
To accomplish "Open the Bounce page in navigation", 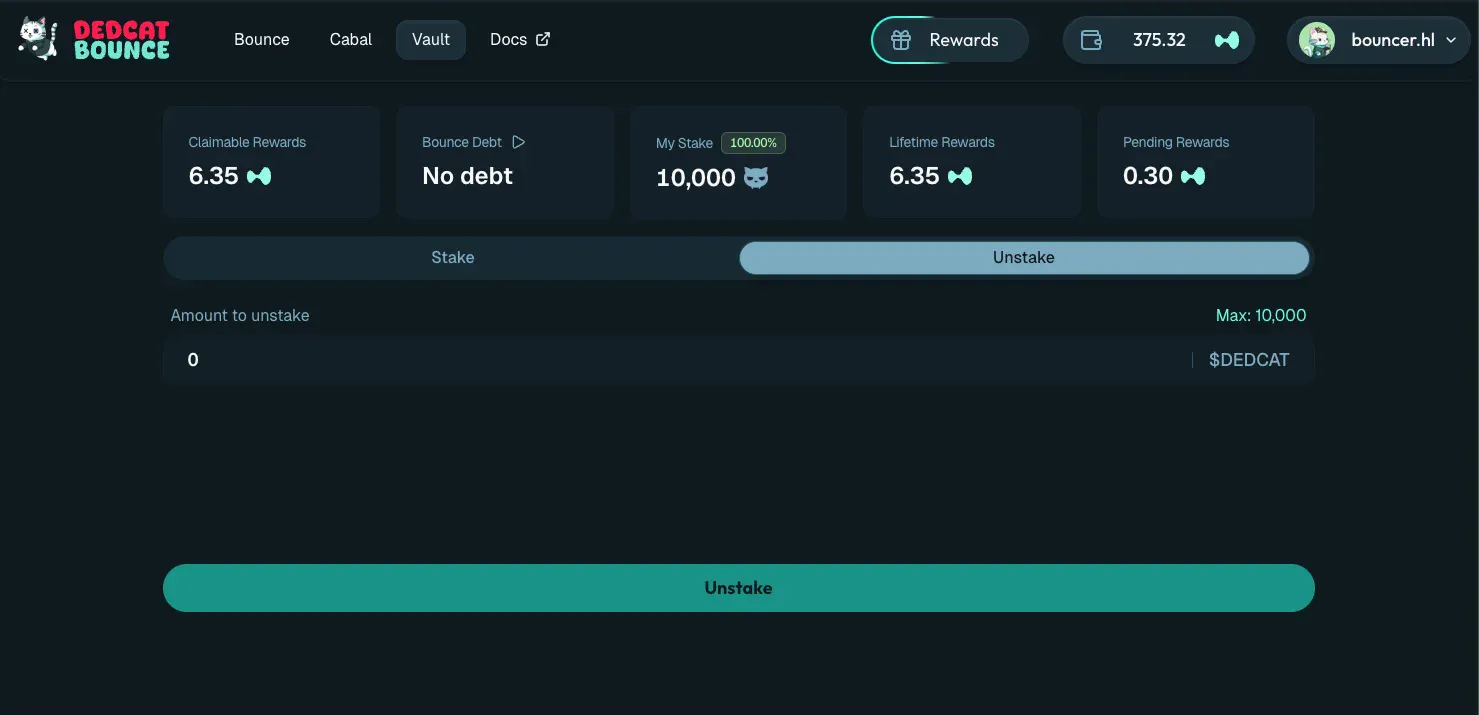I will (262, 39).
